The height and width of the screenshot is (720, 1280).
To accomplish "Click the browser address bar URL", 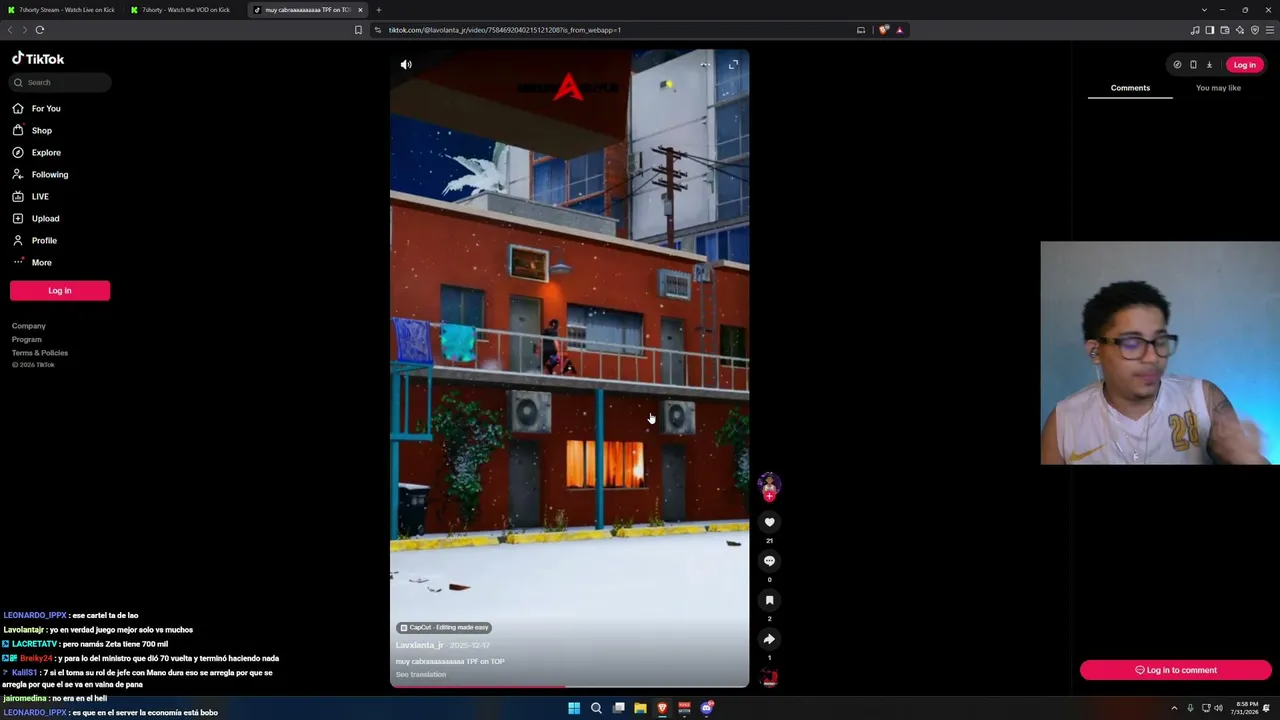I will tap(505, 30).
